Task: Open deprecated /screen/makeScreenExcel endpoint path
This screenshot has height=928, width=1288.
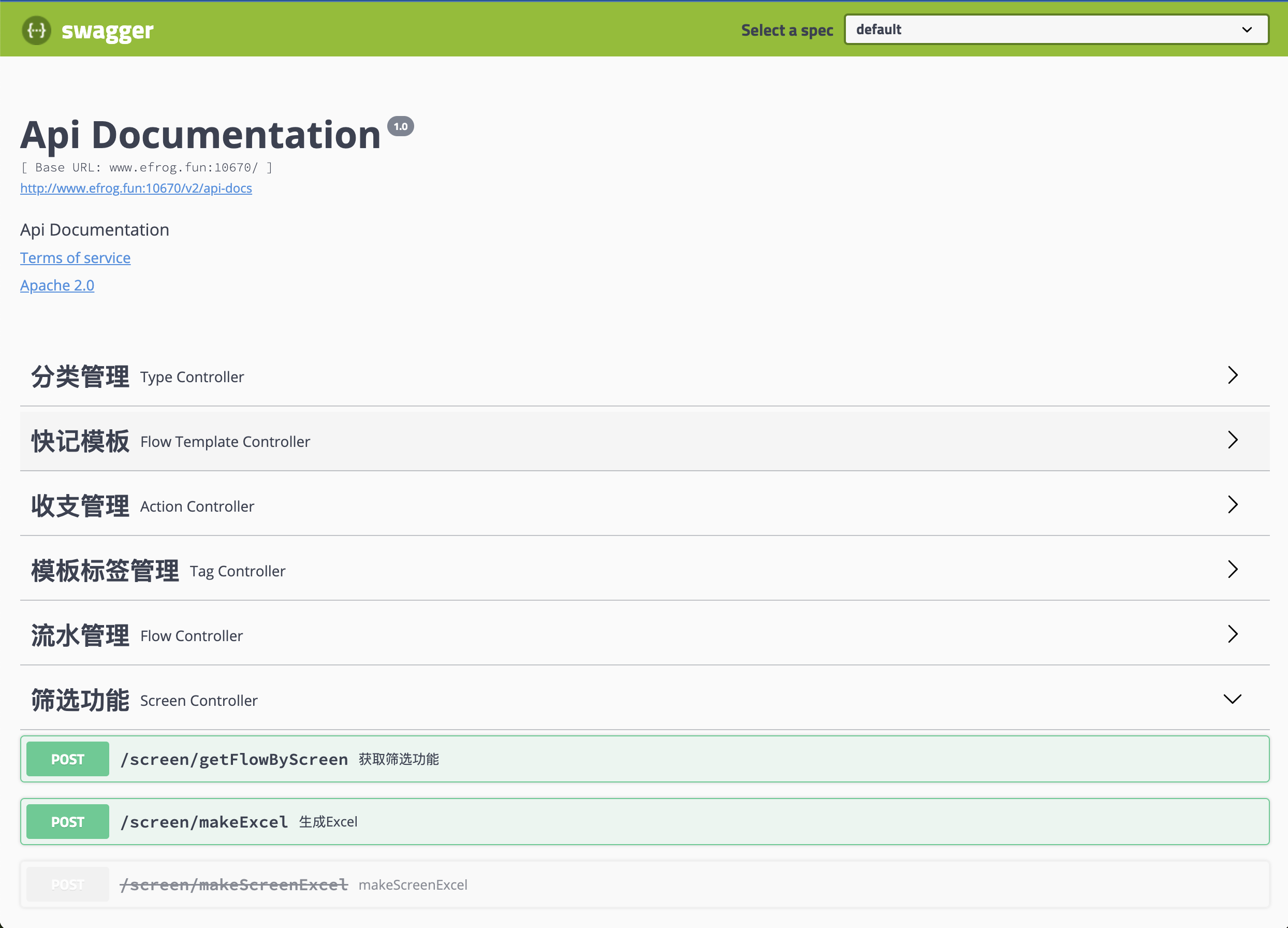Action: tap(234, 885)
